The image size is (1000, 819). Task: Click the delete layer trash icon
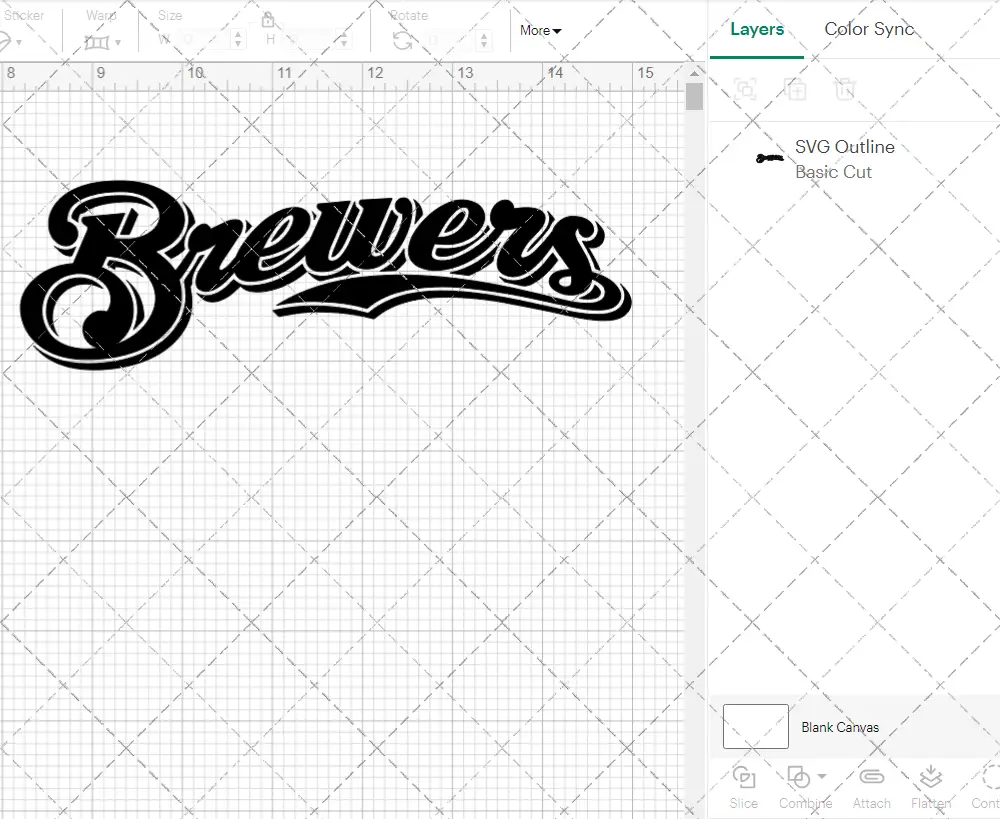click(845, 89)
